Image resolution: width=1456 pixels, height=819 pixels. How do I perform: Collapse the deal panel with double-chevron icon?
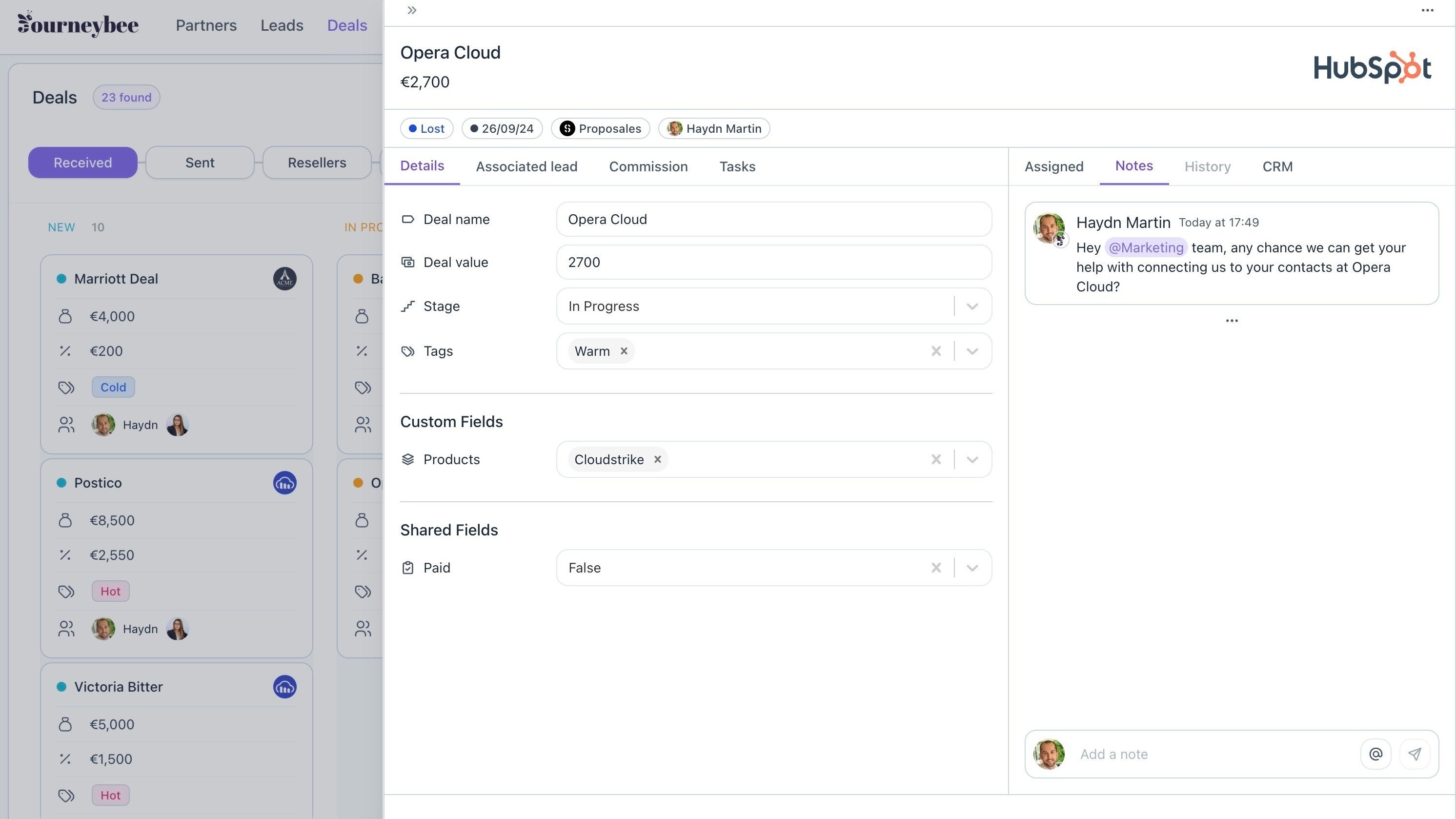[x=411, y=10]
